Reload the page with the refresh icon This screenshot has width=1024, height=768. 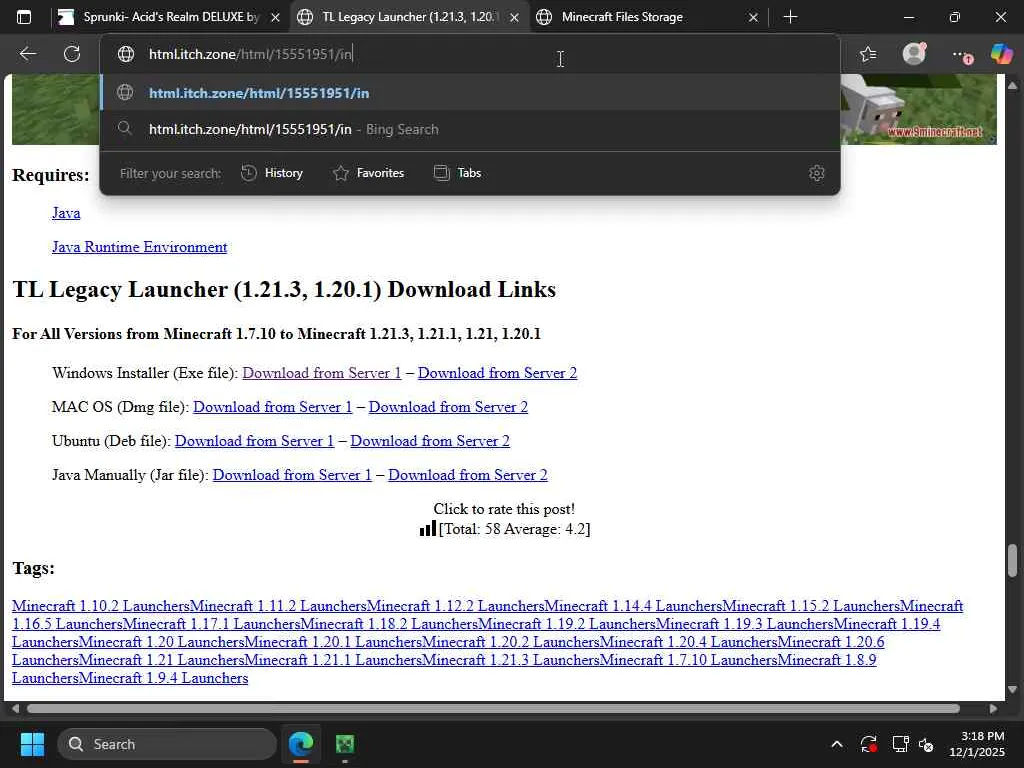coord(72,54)
